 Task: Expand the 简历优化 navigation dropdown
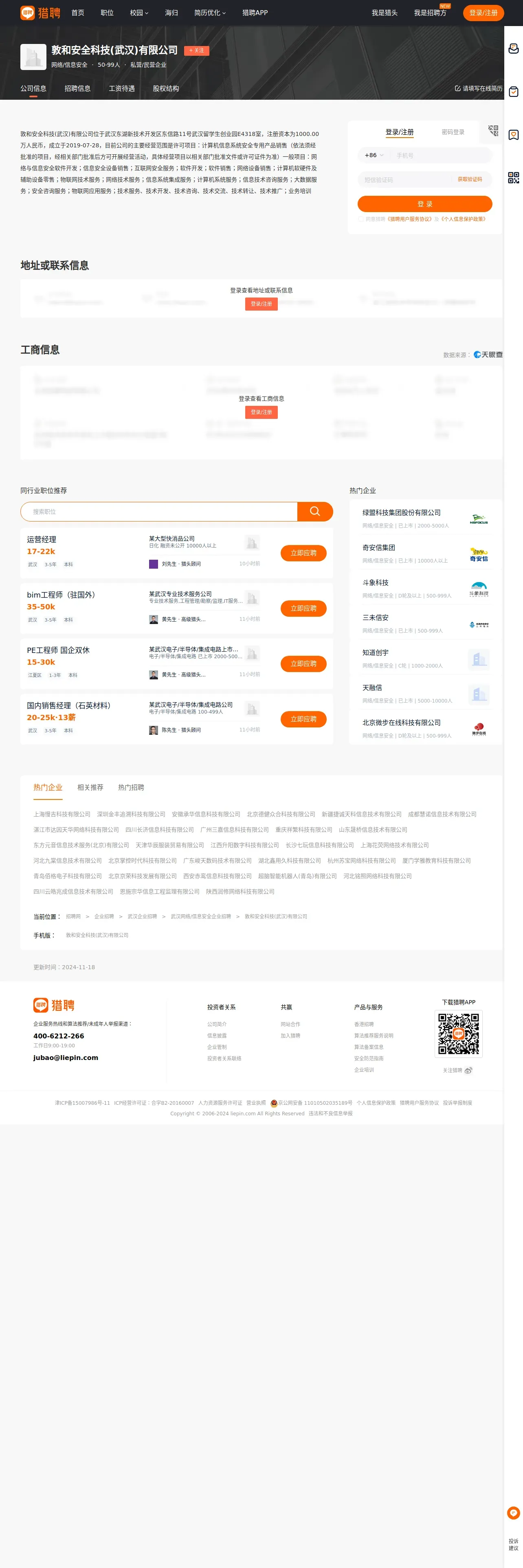(210, 13)
